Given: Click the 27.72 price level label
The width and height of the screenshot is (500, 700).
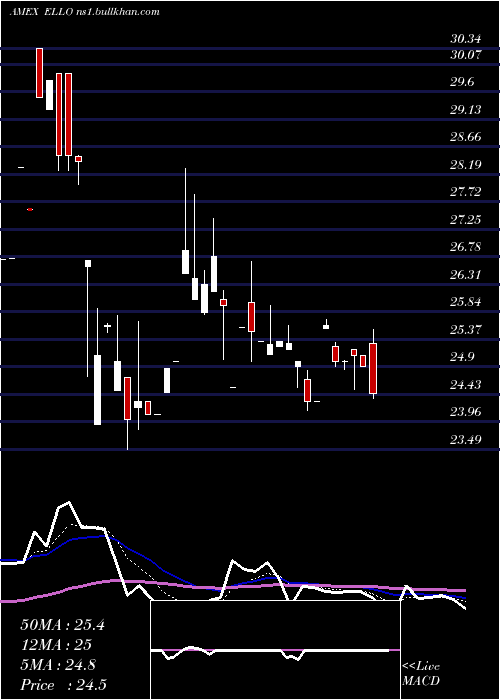Looking at the screenshot, I should tap(466, 192).
